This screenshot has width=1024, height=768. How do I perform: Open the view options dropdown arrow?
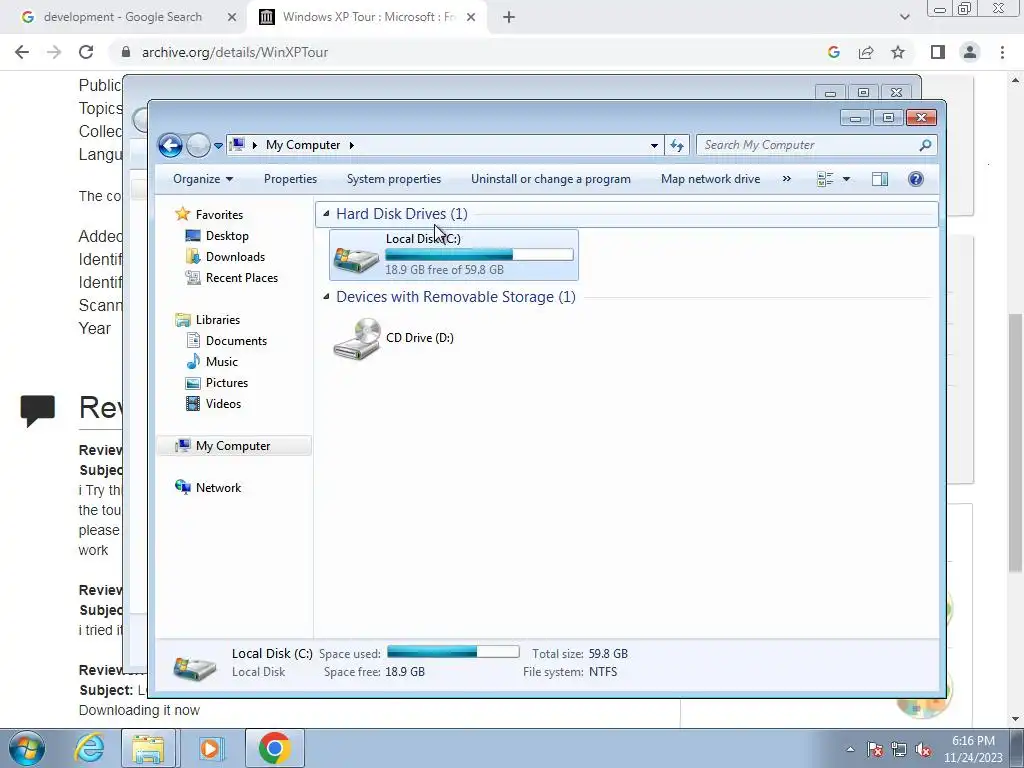[846, 179]
